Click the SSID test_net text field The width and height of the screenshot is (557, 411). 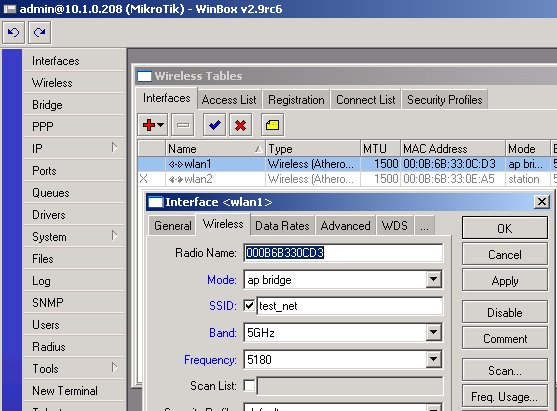pos(350,306)
